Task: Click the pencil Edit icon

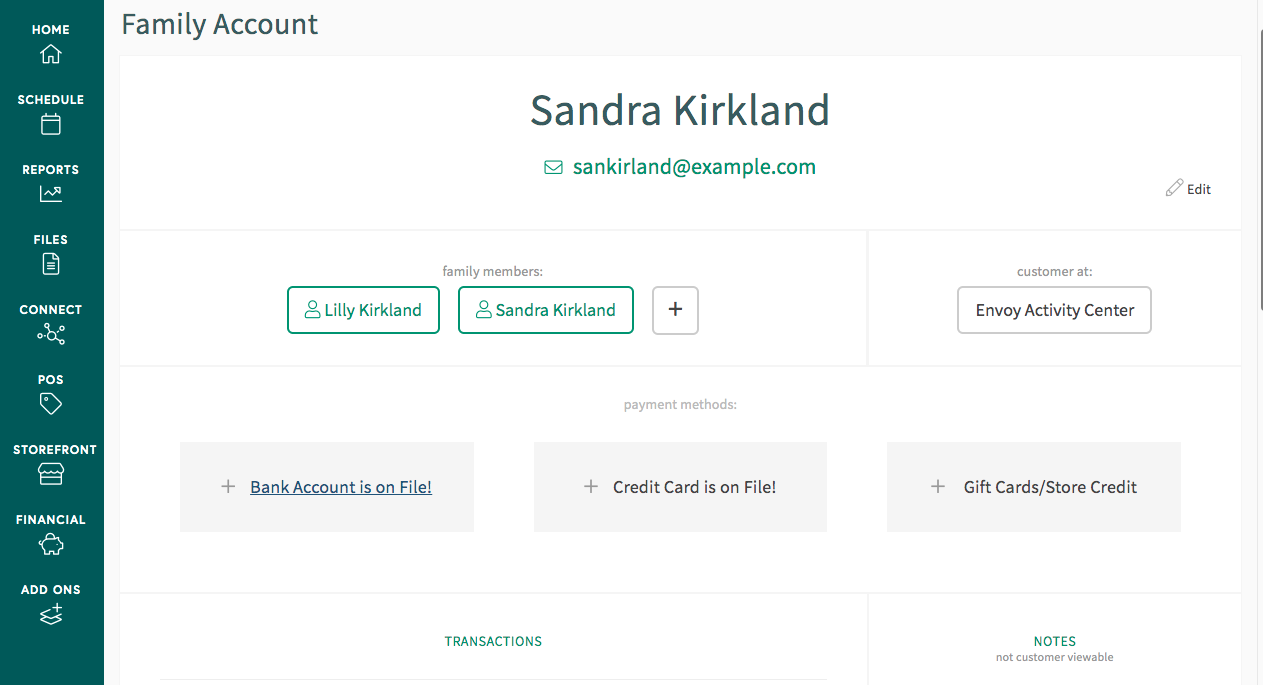Action: pos(1174,188)
